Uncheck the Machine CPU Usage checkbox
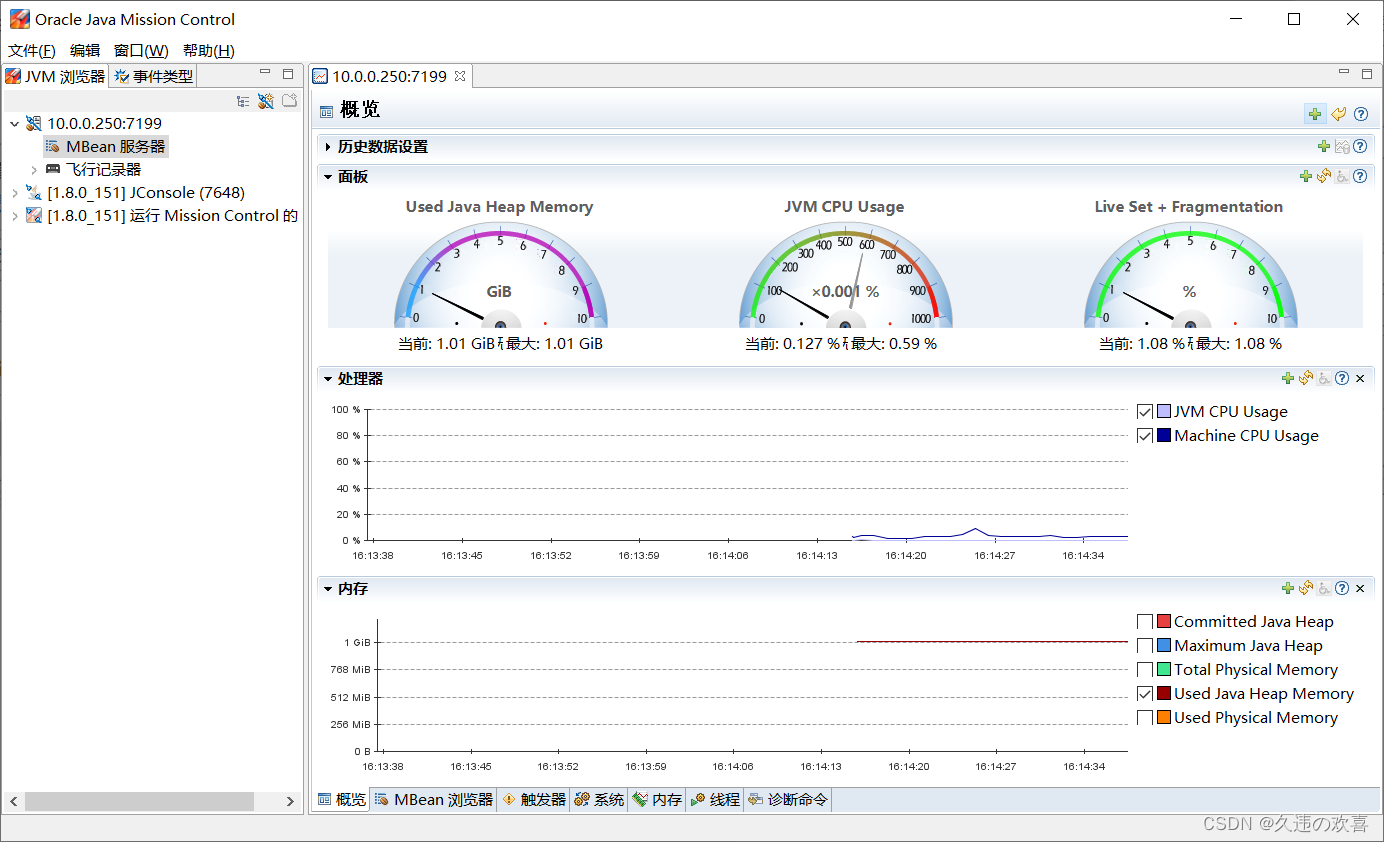The height and width of the screenshot is (842, 1384). point(1145,436)
